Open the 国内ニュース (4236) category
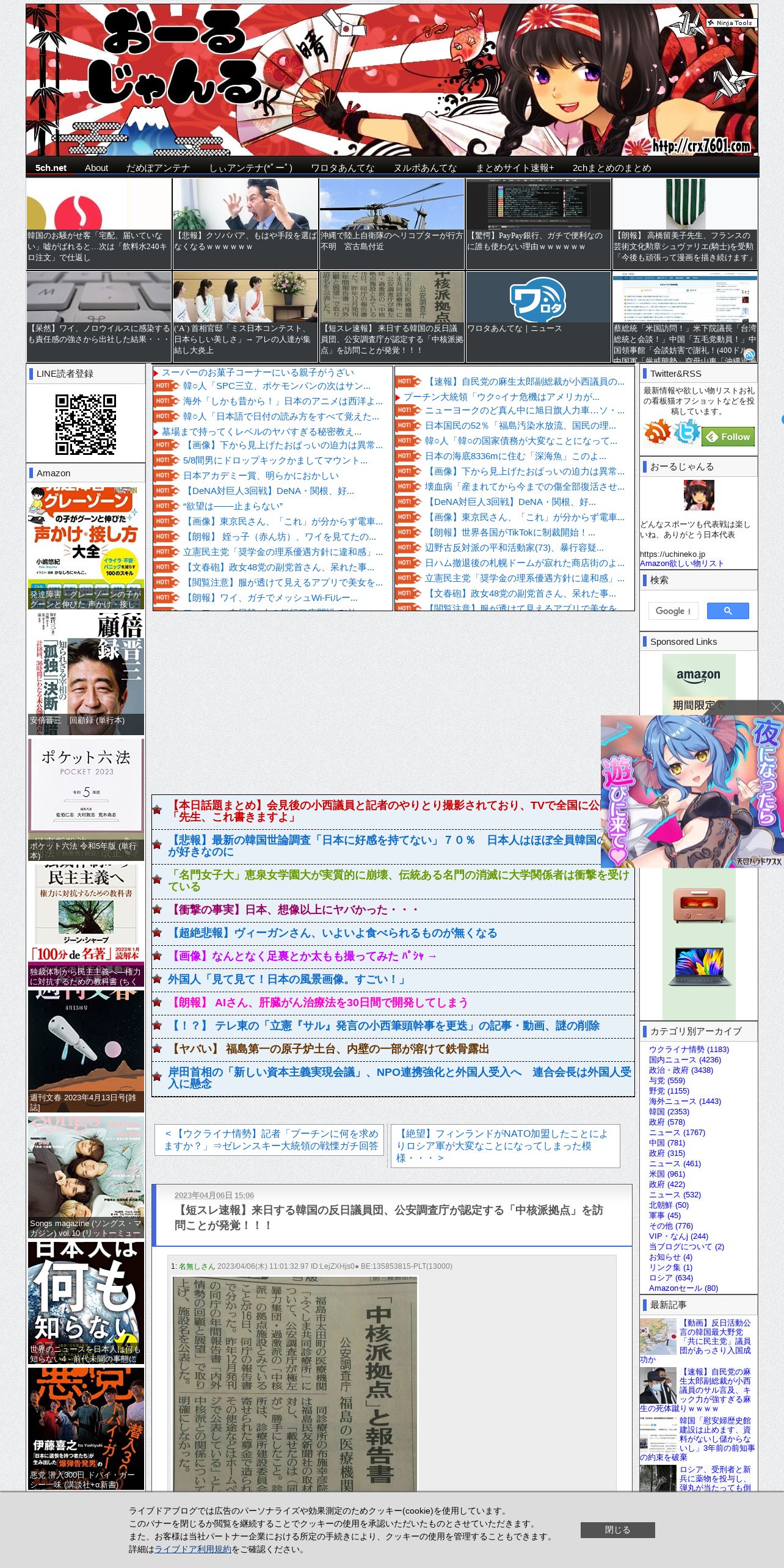 [685, 1059]
